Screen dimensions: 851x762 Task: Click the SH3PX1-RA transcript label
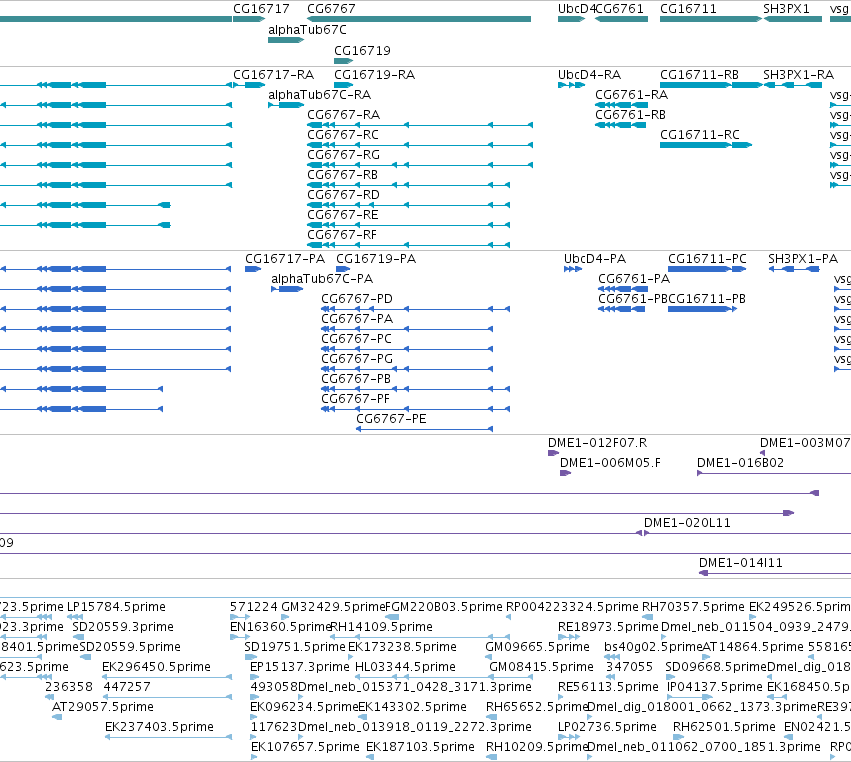pyautogui.click(x=798, y=74)
